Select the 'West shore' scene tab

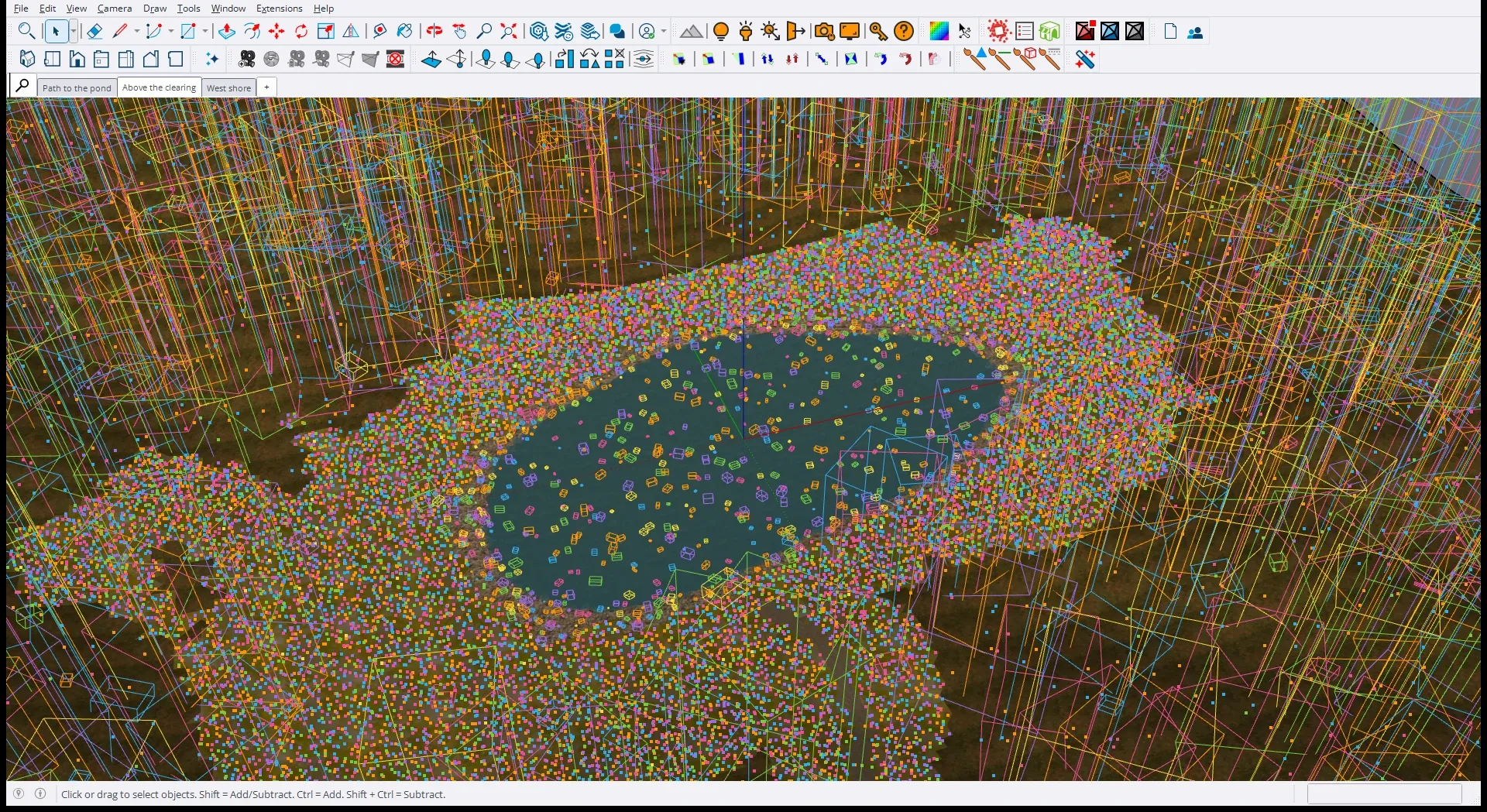coord(228,87)
